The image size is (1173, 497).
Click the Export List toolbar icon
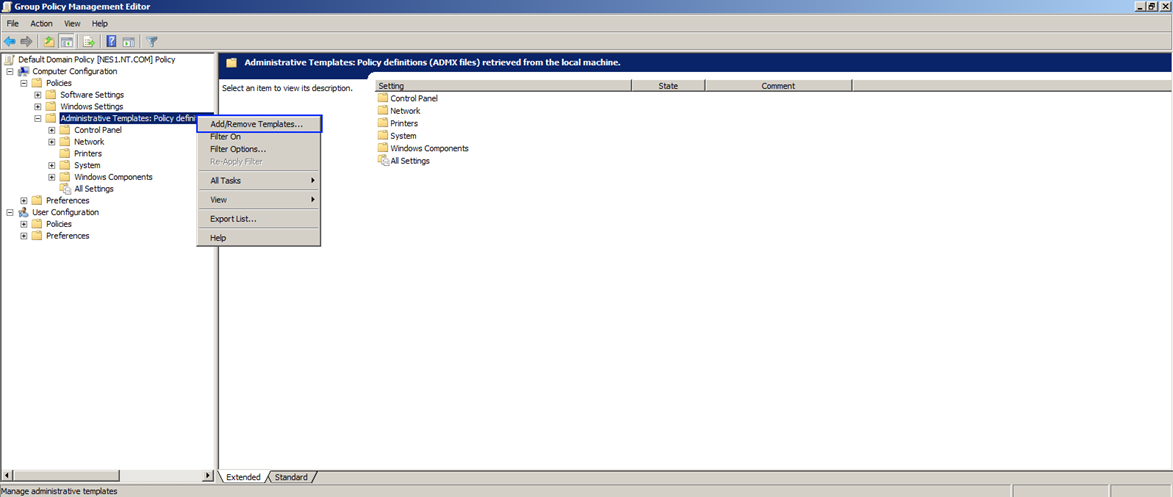88,42
